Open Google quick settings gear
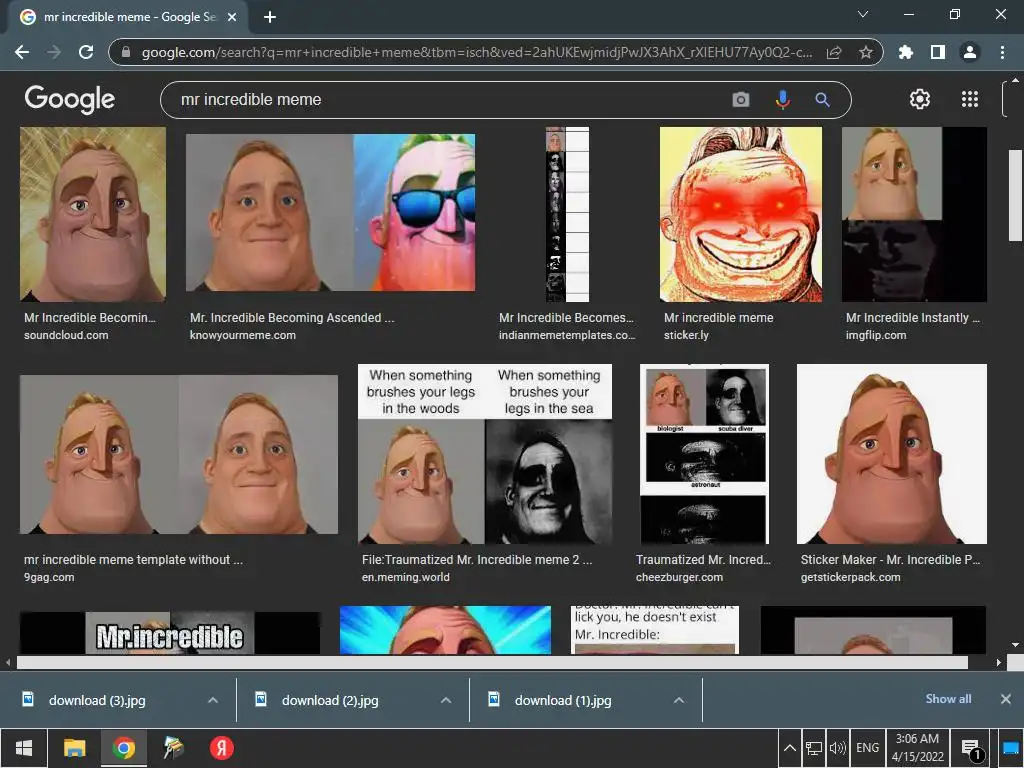This screenshot has width=1024, height=768. click(x=920, y=99)
